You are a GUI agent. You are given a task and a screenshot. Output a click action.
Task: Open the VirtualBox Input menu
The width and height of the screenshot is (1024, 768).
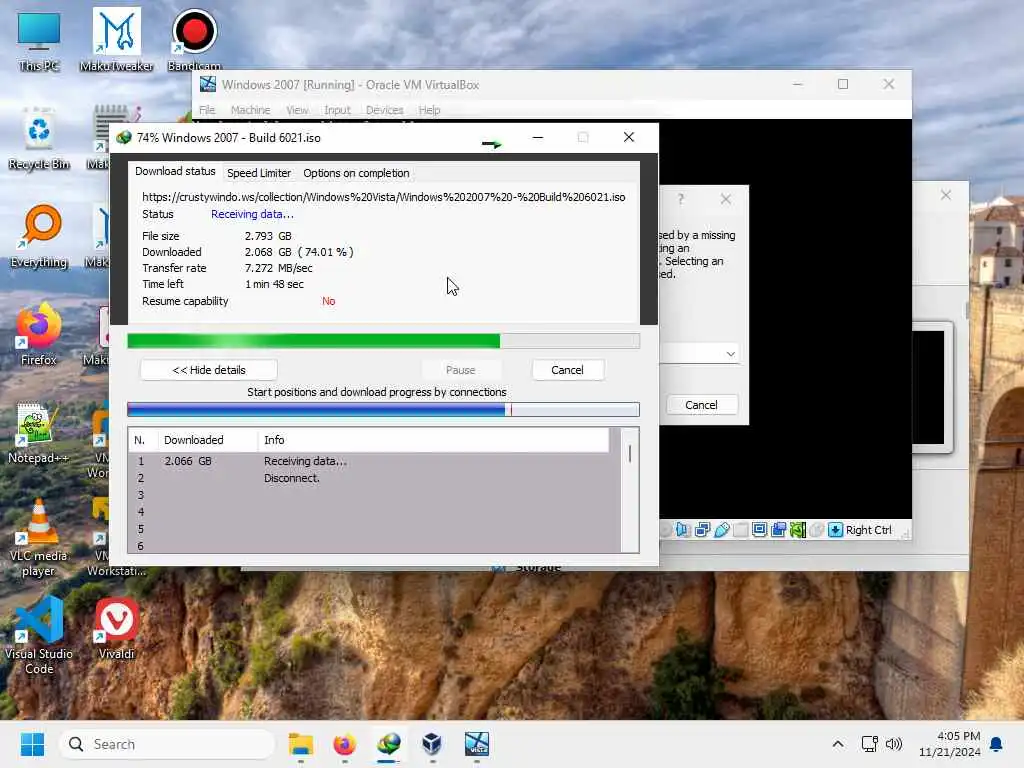point(337,110)
